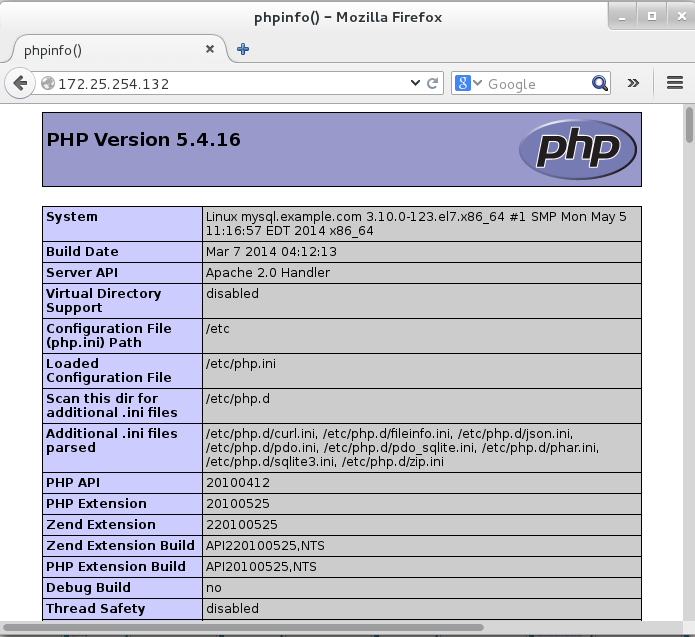Open the Firefox hamburger menu
The height and width of the screenshot is (637, 695).
(675, 83)
